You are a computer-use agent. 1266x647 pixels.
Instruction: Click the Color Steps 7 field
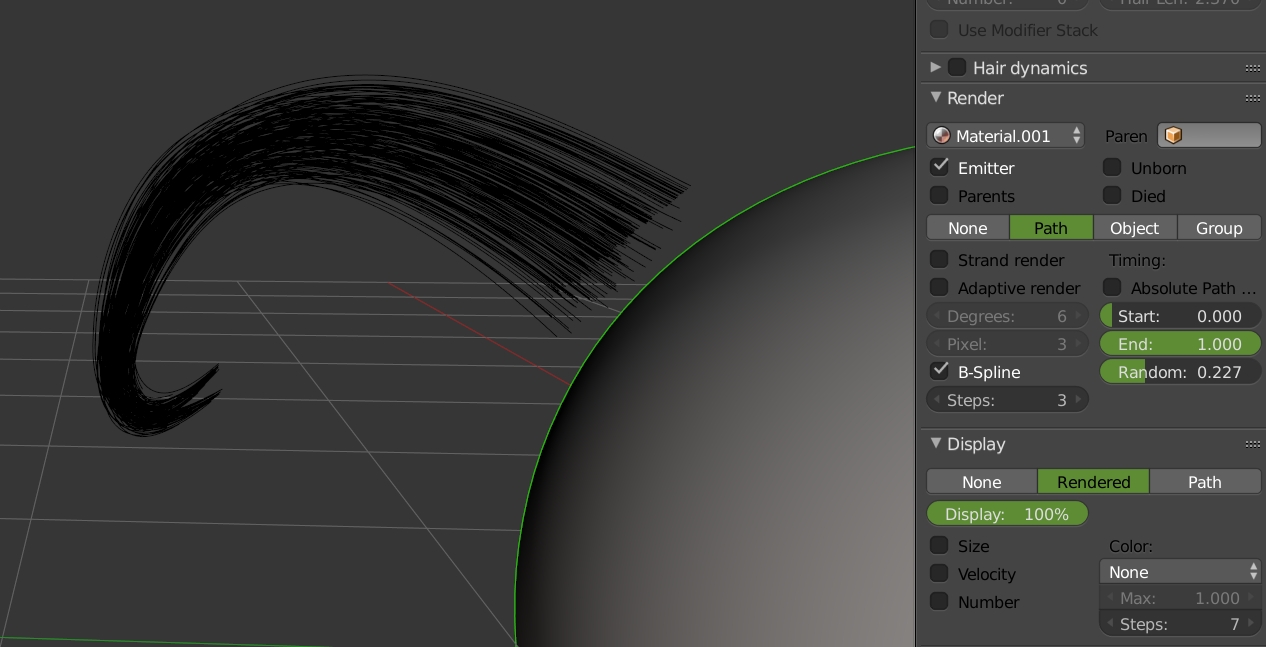coord(1180,624)
